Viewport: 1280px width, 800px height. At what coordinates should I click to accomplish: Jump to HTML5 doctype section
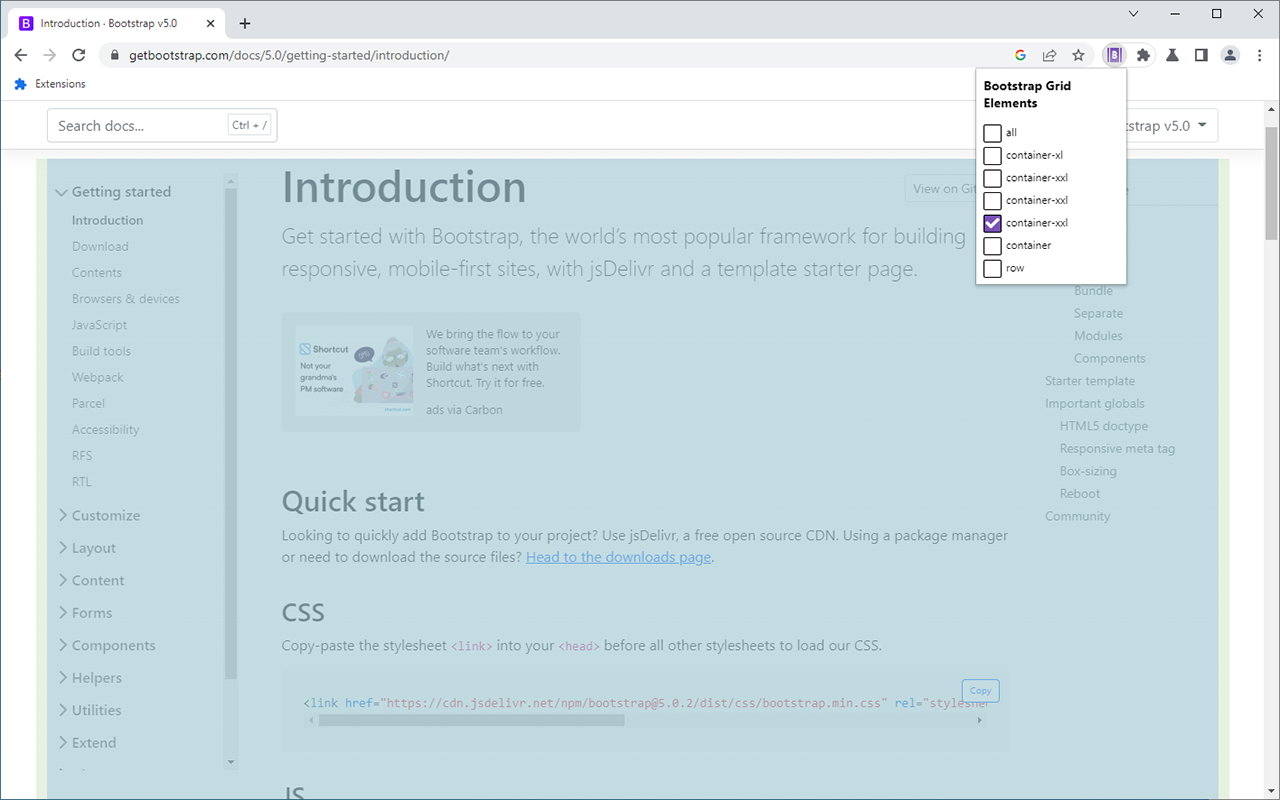1104,426
